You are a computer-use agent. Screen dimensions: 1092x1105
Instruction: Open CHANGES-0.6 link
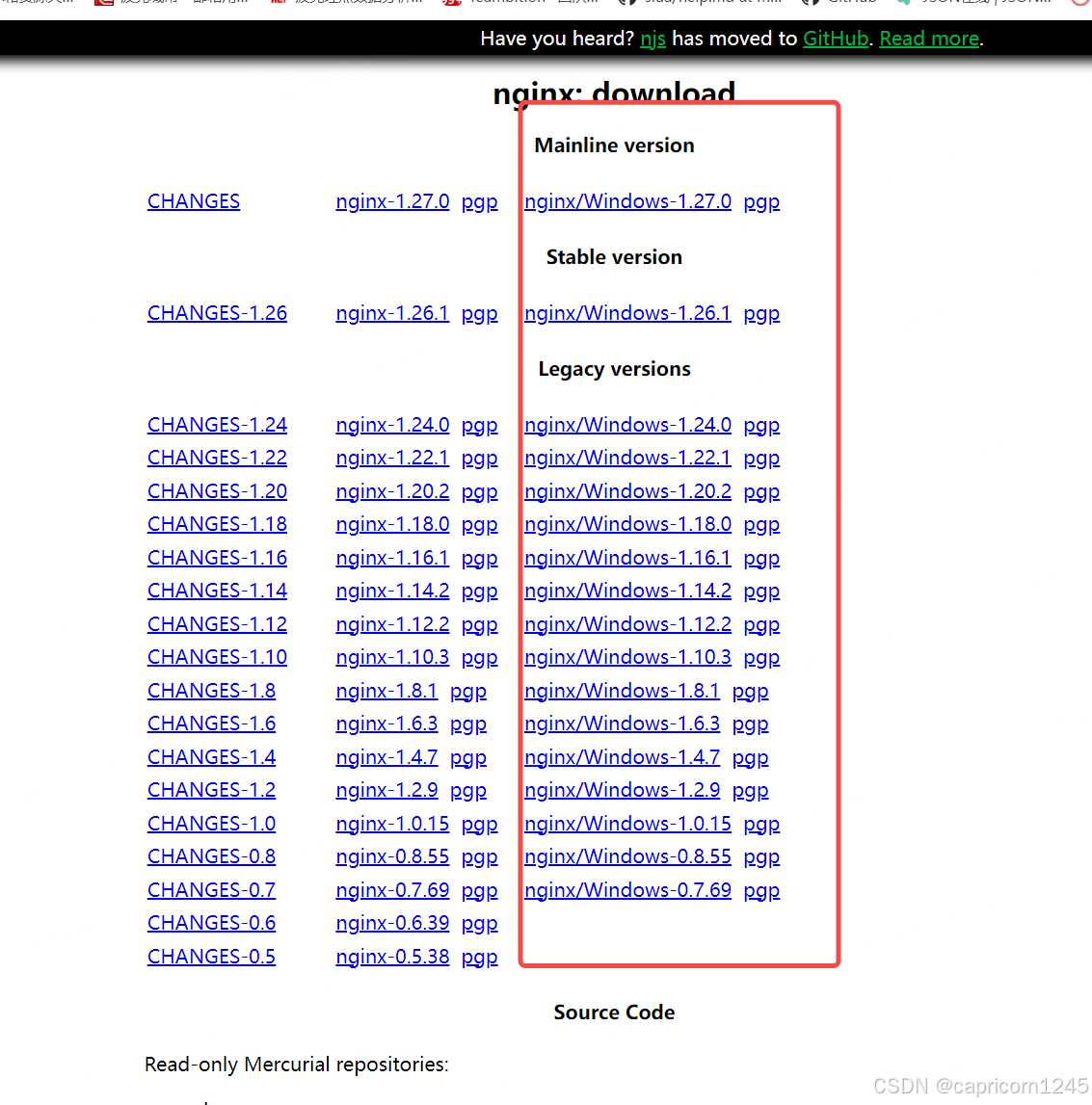(x=211, y=923)
